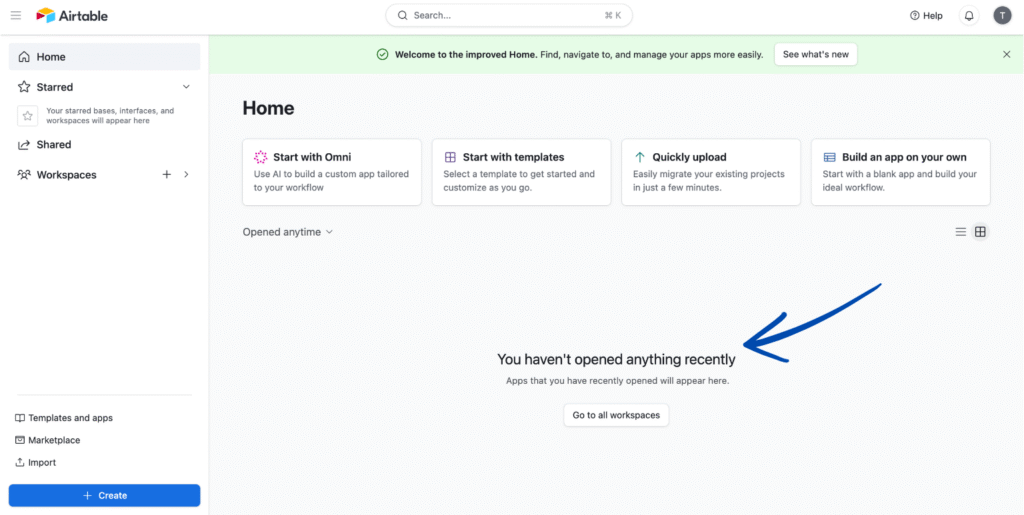Screen dimensions: 1024x515
Task: Dismiss the welcome banner
Action: [x=1006, y=54]
